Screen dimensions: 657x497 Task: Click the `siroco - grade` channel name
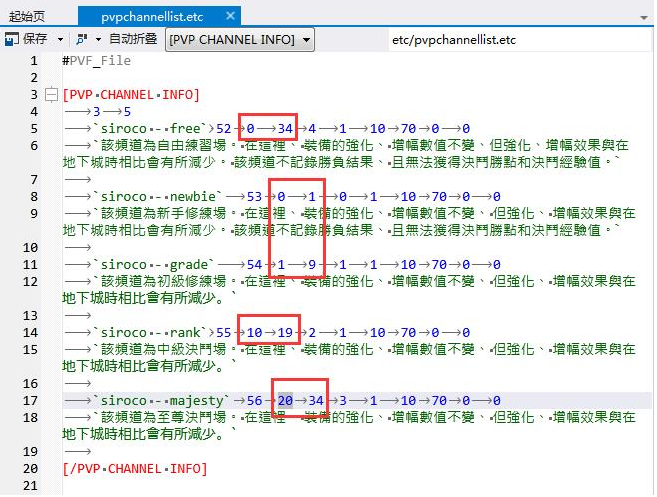pyautogui.click(x=154, y=264)
